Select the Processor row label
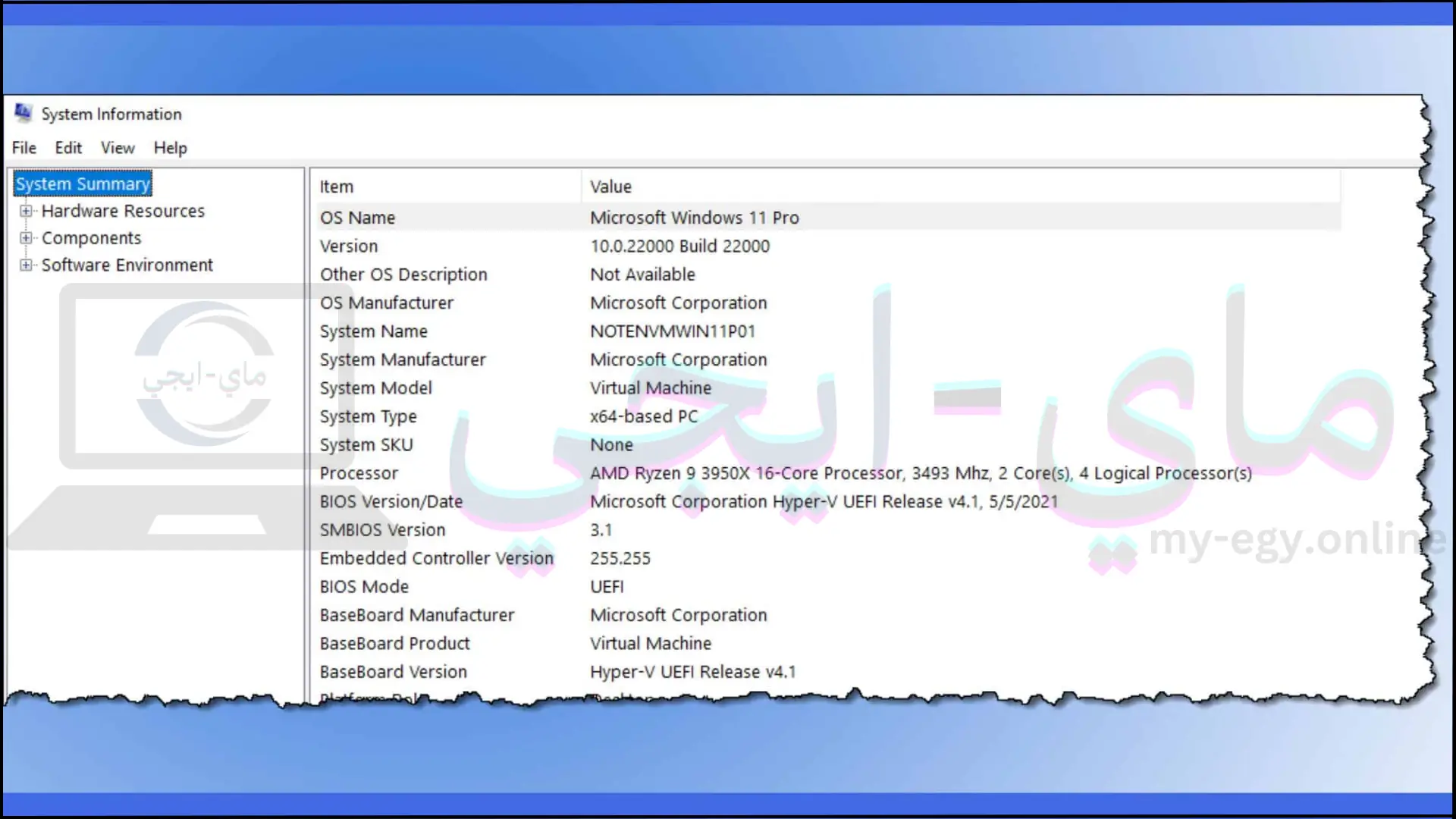The width and height of the screenshot is (1456, 819). point(359,474)
